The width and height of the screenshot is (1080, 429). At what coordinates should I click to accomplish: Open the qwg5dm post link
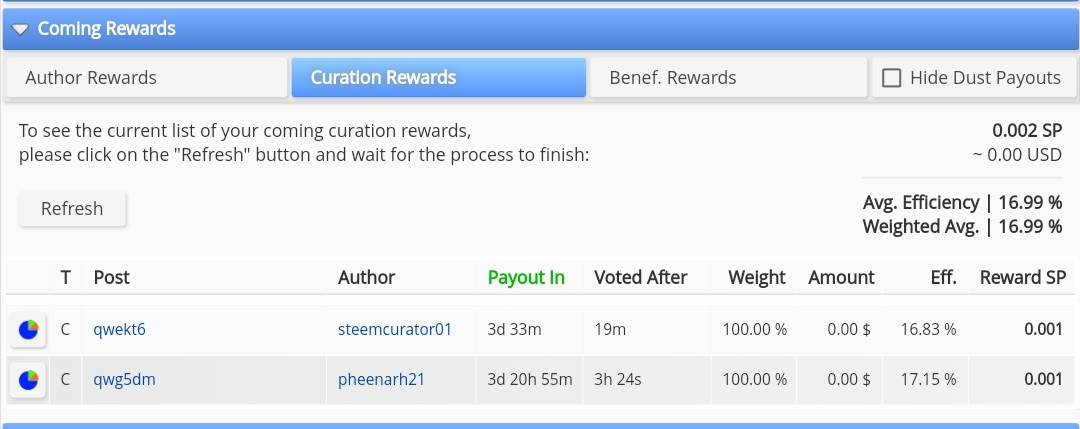124,379
